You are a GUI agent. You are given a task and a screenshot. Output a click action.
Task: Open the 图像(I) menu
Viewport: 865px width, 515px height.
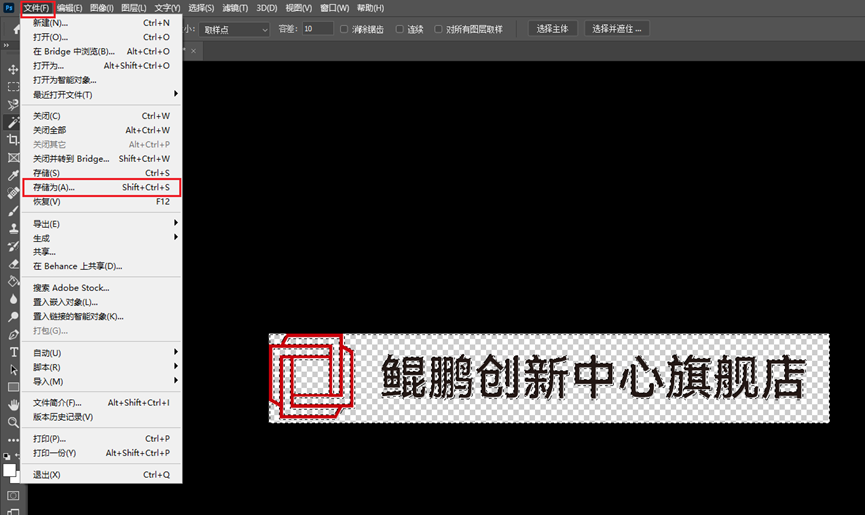102,8
